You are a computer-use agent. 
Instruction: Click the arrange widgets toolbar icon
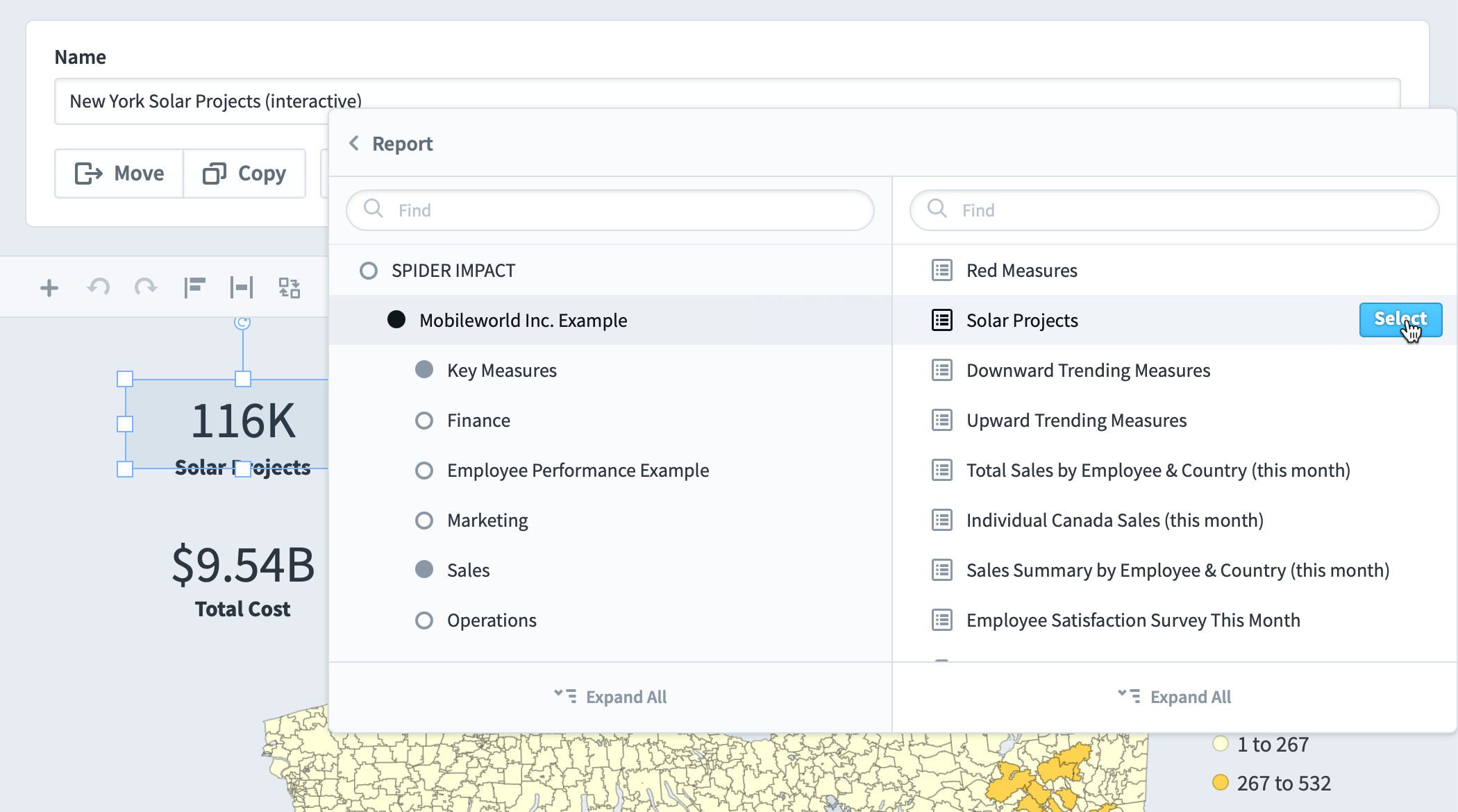pos(290,287)
